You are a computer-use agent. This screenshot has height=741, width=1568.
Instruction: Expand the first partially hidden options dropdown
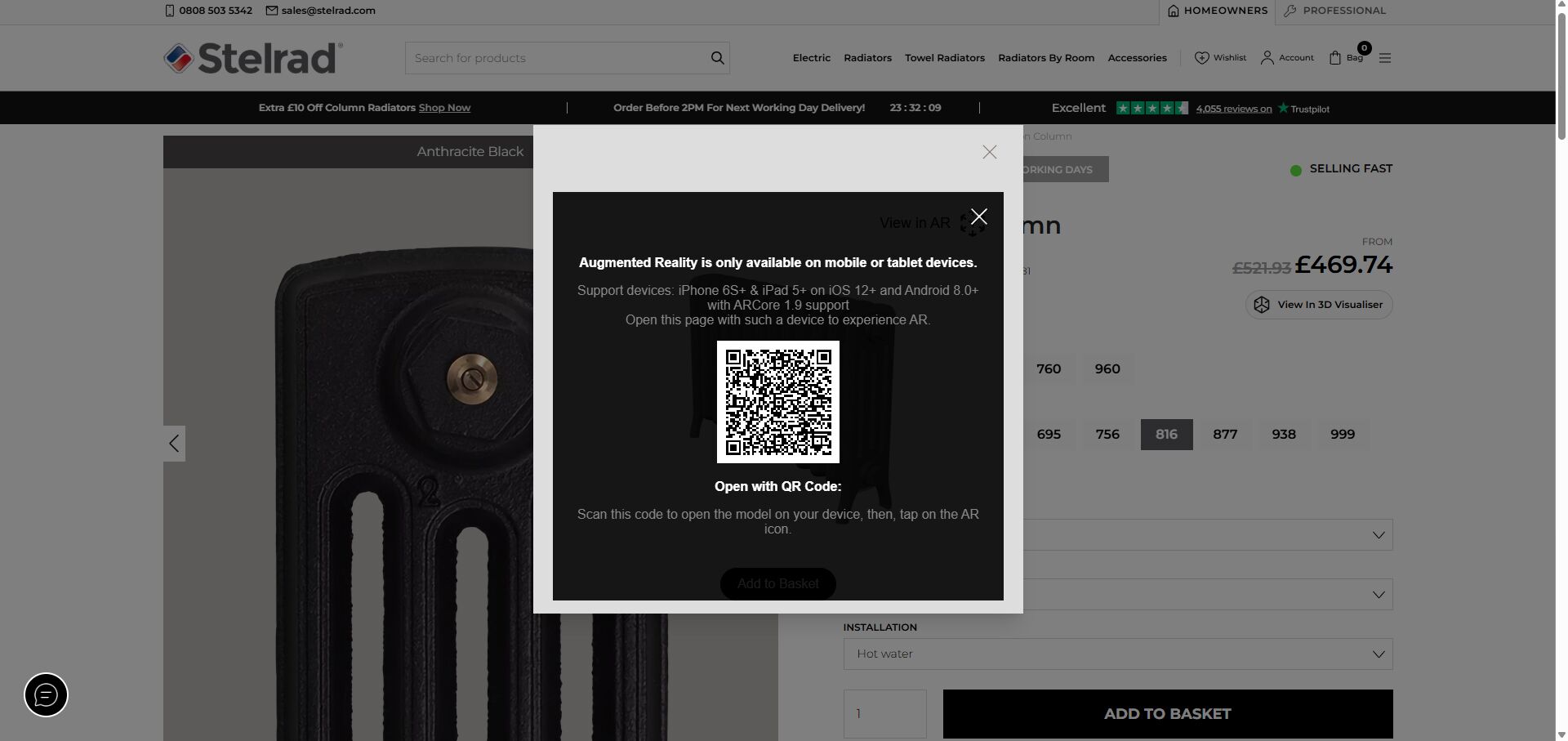1207,535
